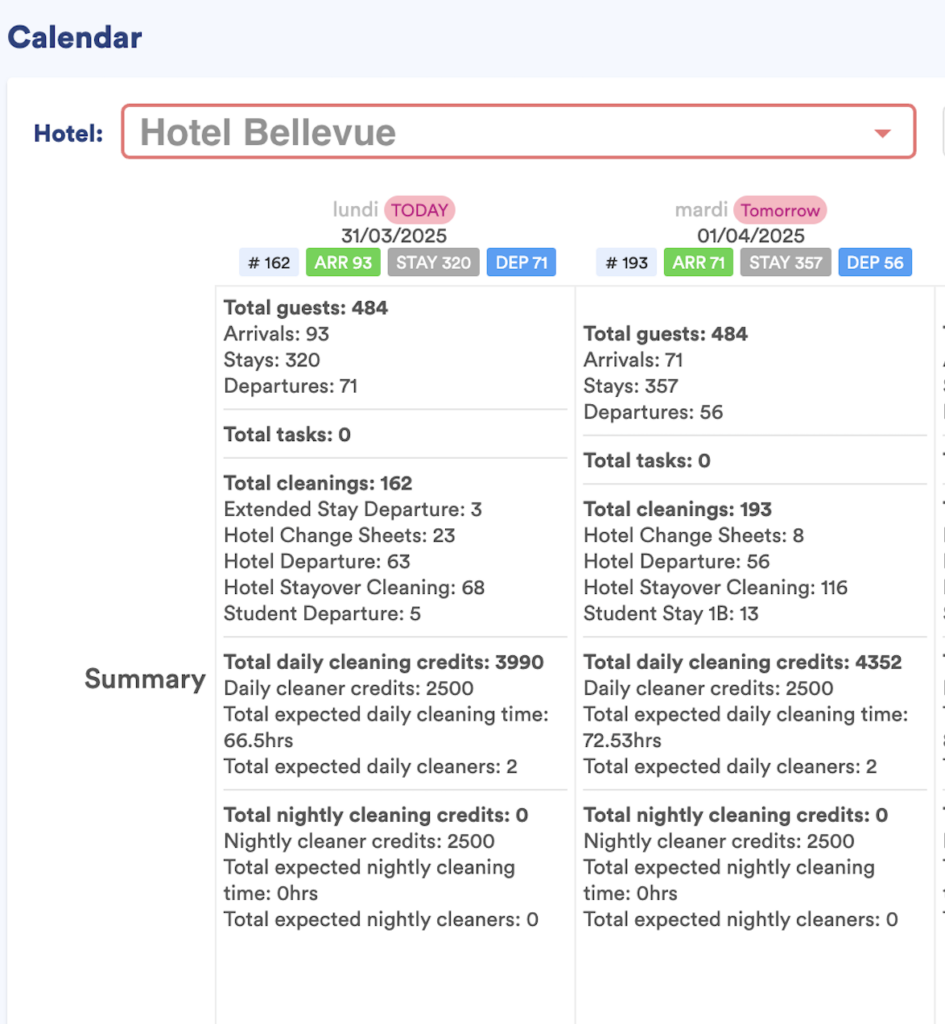Click the Summary row label
The image size is (945, 1024).
tap(145, 679)
